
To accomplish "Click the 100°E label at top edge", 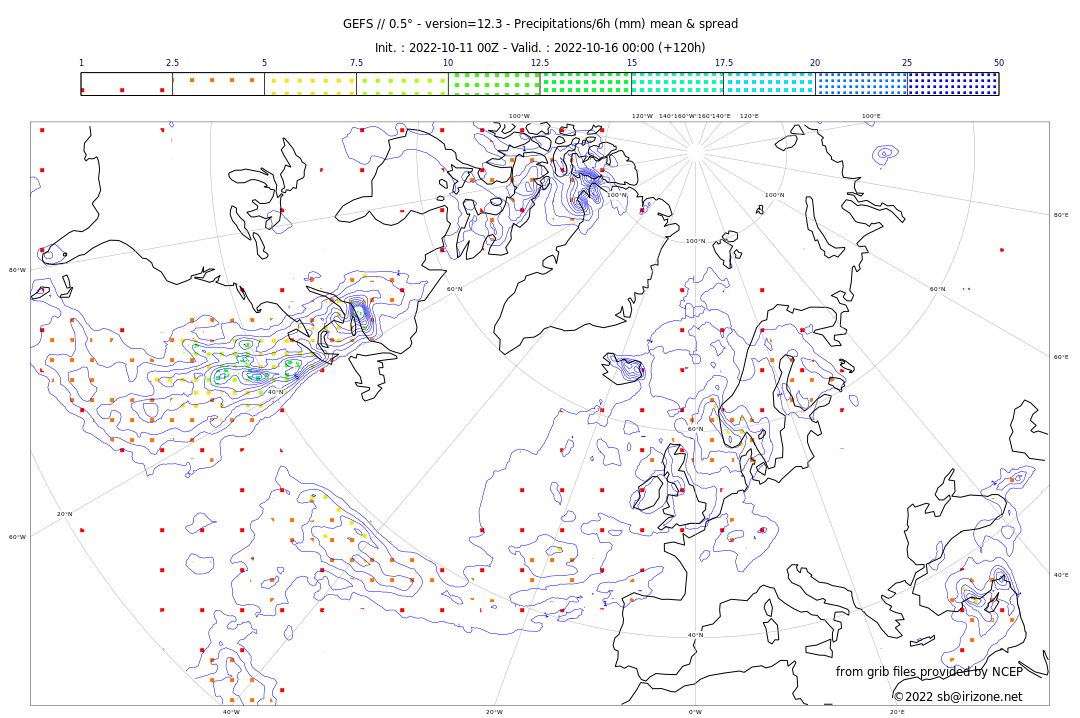I will coord(871,116).
